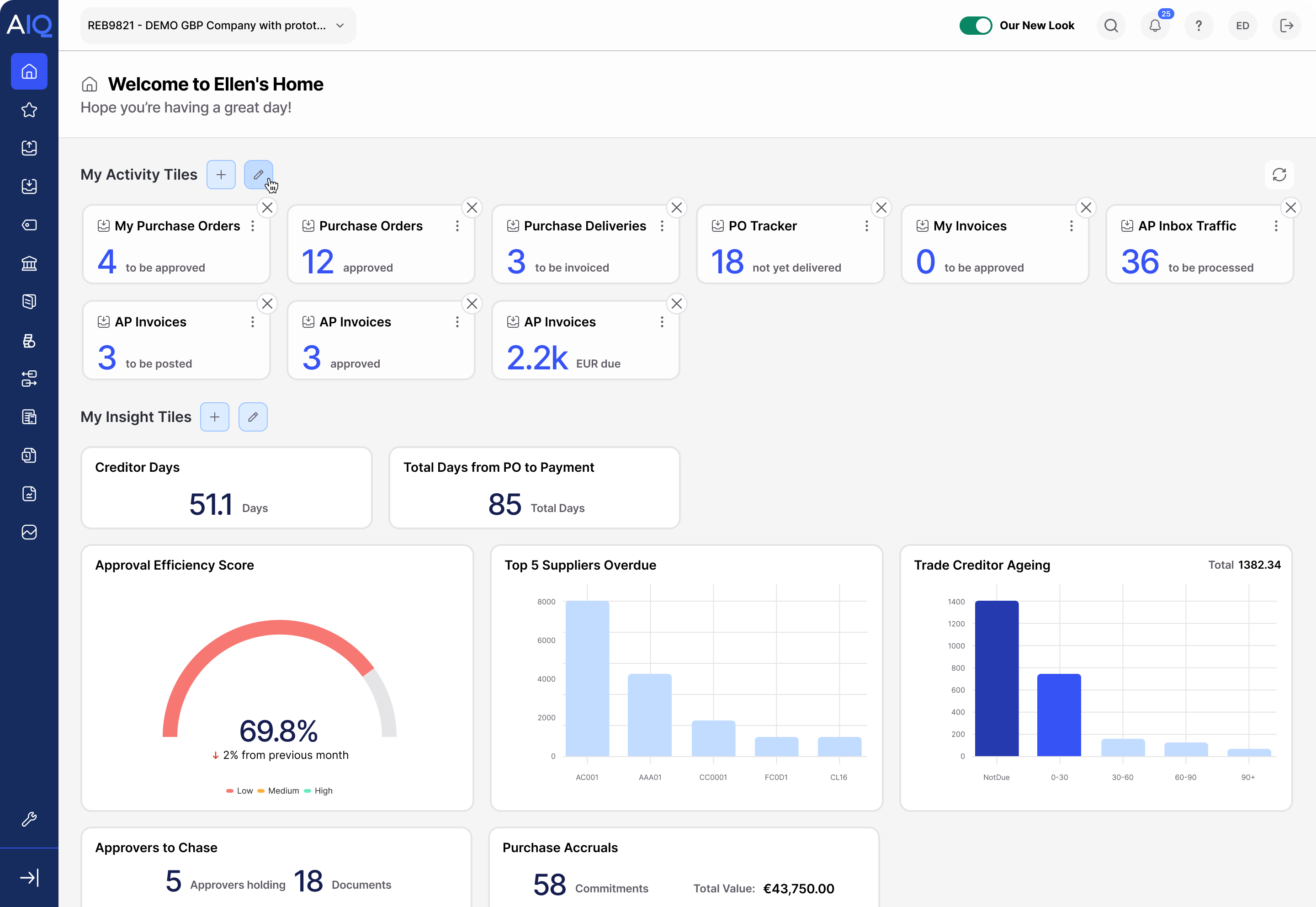The width and height of the screenshot is (1316, 907).
Task: Open the wrench settings sidebar icon
Action: (x=29, y=819)
